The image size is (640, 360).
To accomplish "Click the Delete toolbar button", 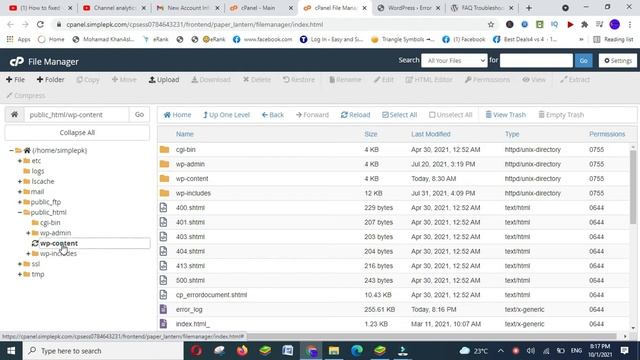I will pos(257,80).
